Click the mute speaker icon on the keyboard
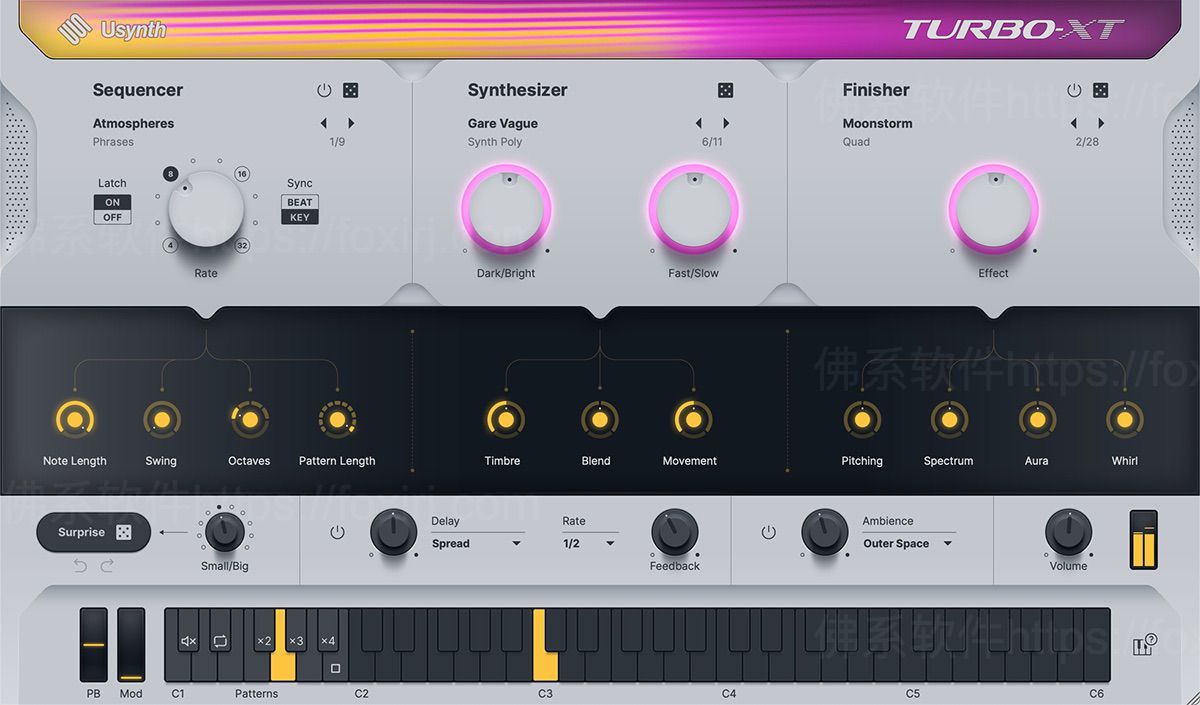This screenshot has height=705, width=1200. coord(188,641)
